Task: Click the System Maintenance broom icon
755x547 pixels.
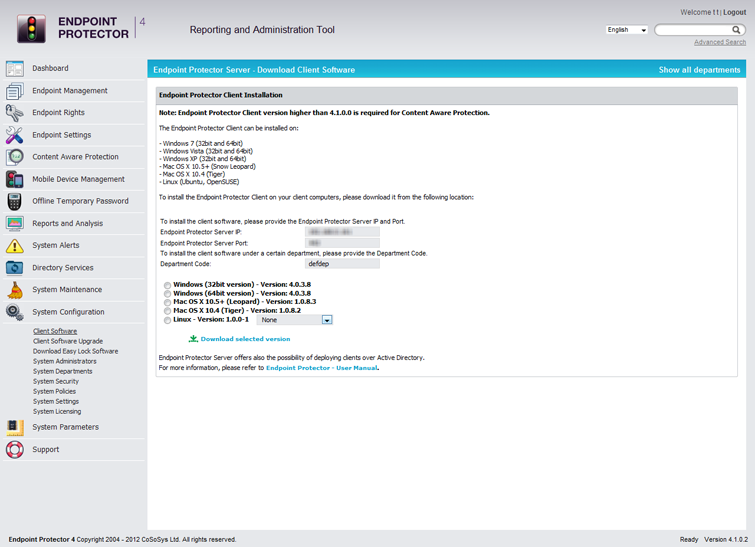Action: 14,290
